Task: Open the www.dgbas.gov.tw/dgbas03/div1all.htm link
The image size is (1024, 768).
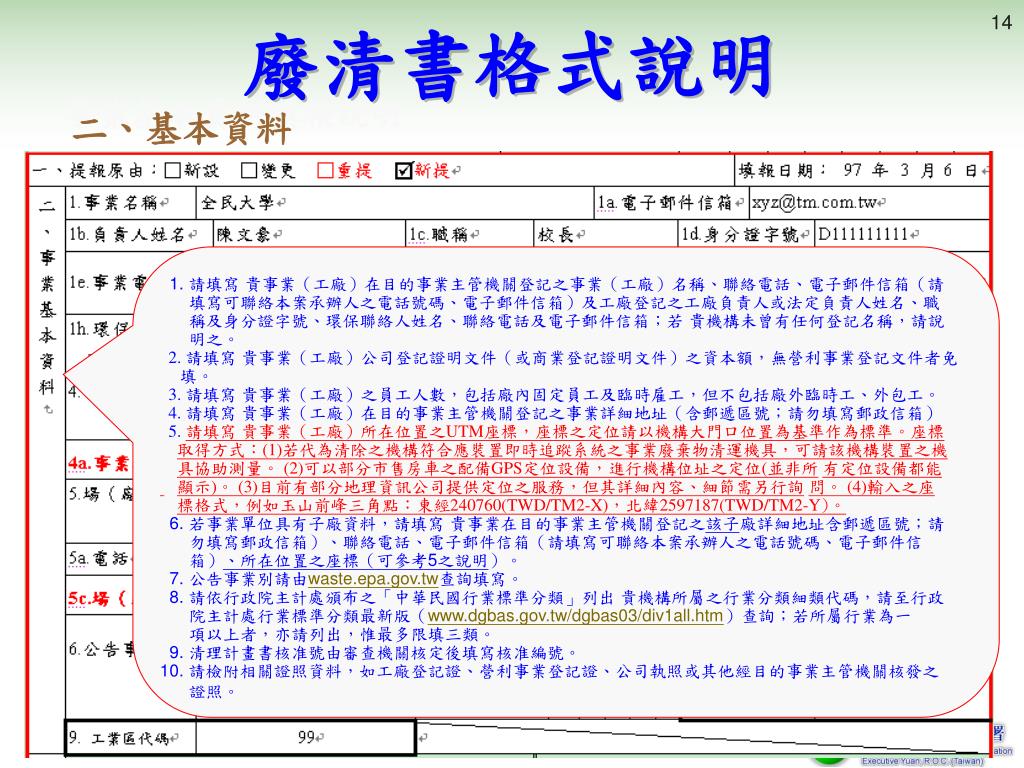Action: point(575,616)
